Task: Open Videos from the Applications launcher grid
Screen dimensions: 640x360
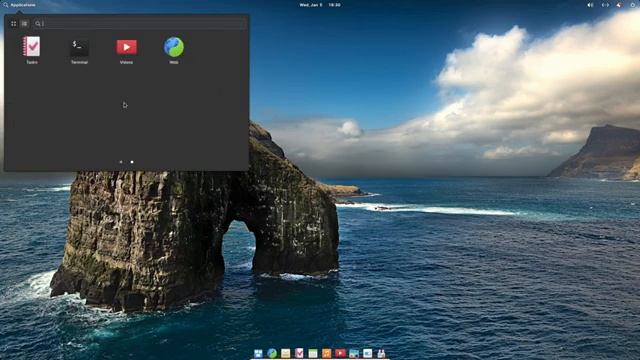Action: click(x=127, y=50)
